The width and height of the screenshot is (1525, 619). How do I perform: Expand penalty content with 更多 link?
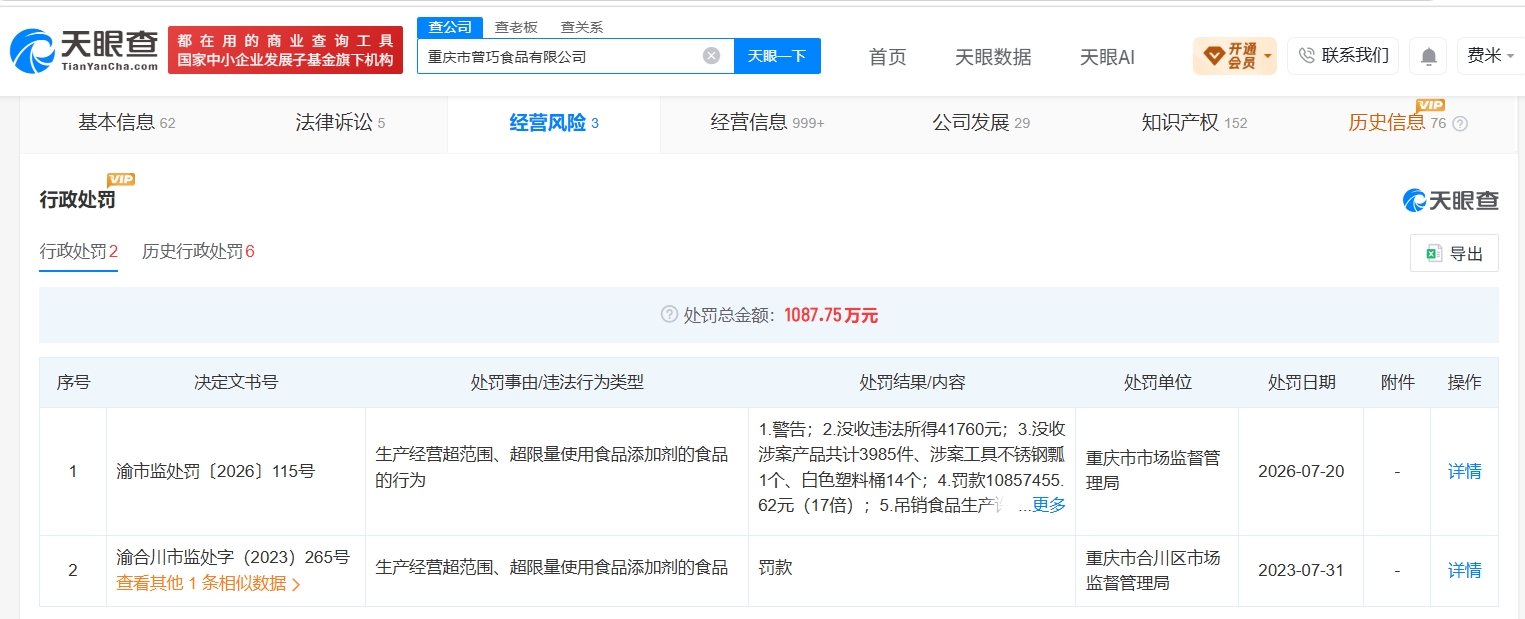coord(1048,505)
